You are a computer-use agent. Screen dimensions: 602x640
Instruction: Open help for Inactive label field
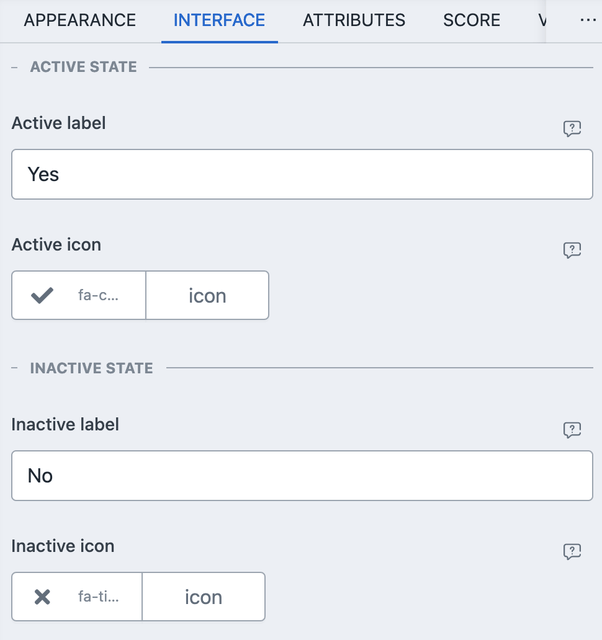pyautogui.click(x=572, y=430)
